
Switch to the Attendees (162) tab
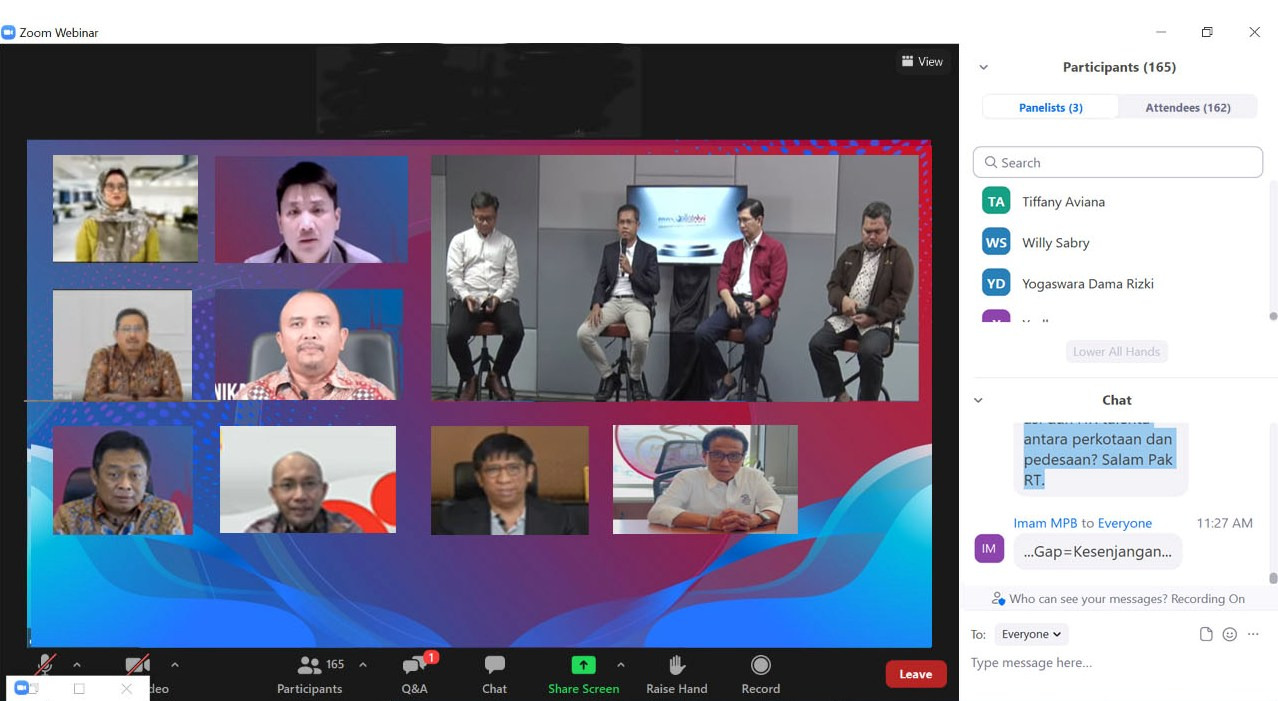[x=1188, y=107]
